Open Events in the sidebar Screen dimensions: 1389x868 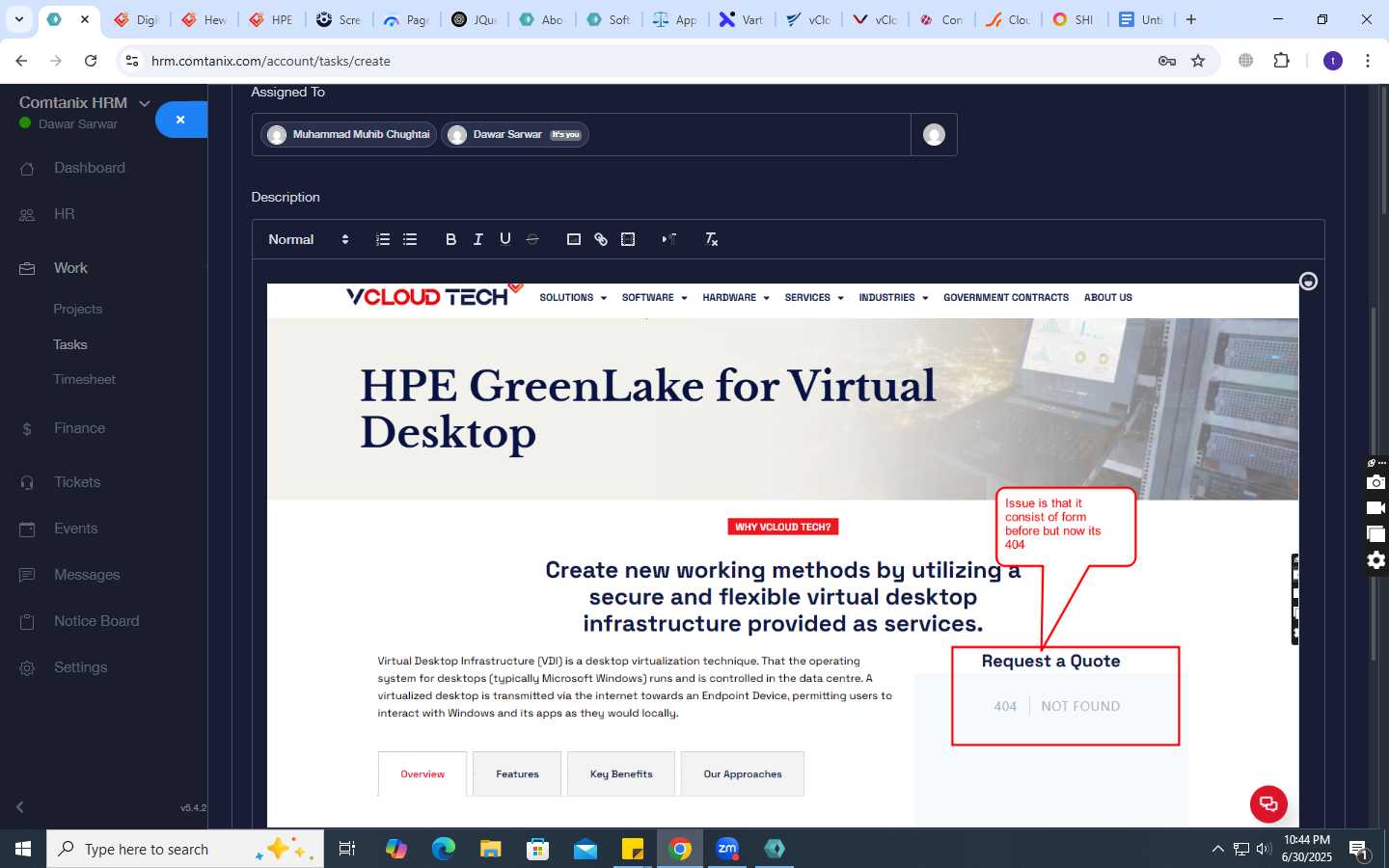pos(75,529)
